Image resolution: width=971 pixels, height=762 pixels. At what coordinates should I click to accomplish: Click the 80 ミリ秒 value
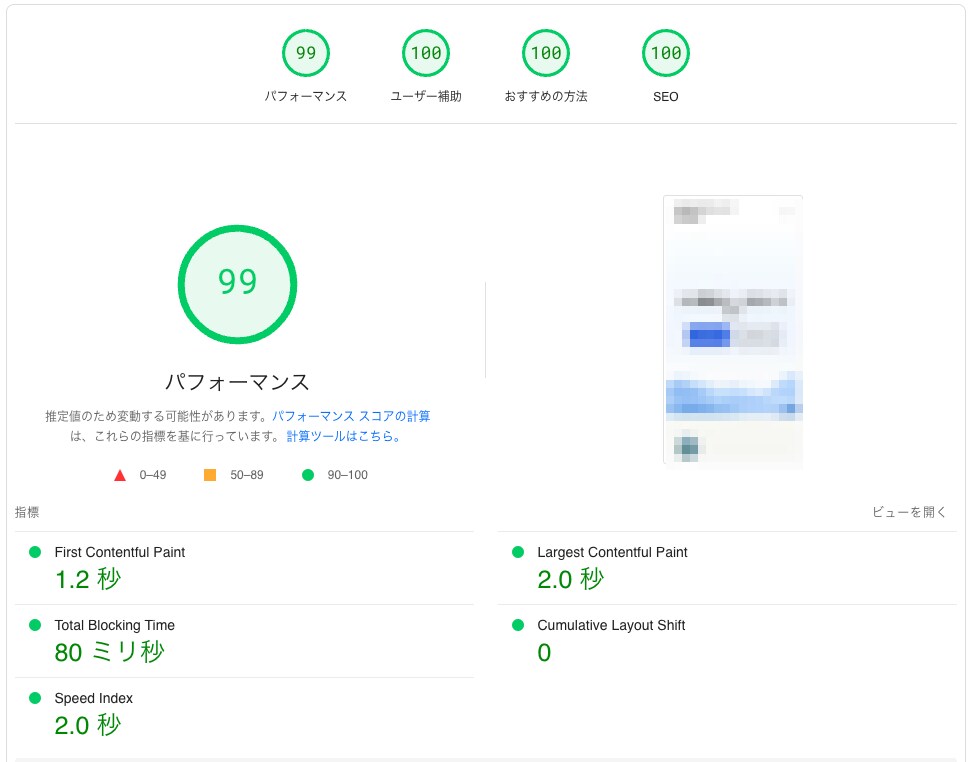point(110,652)
